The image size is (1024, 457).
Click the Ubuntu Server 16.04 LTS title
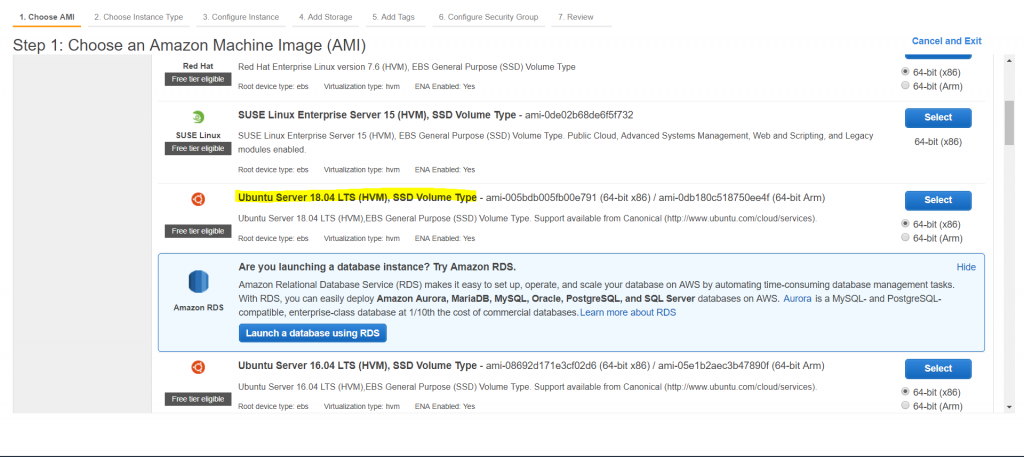[x=357, y=365]
